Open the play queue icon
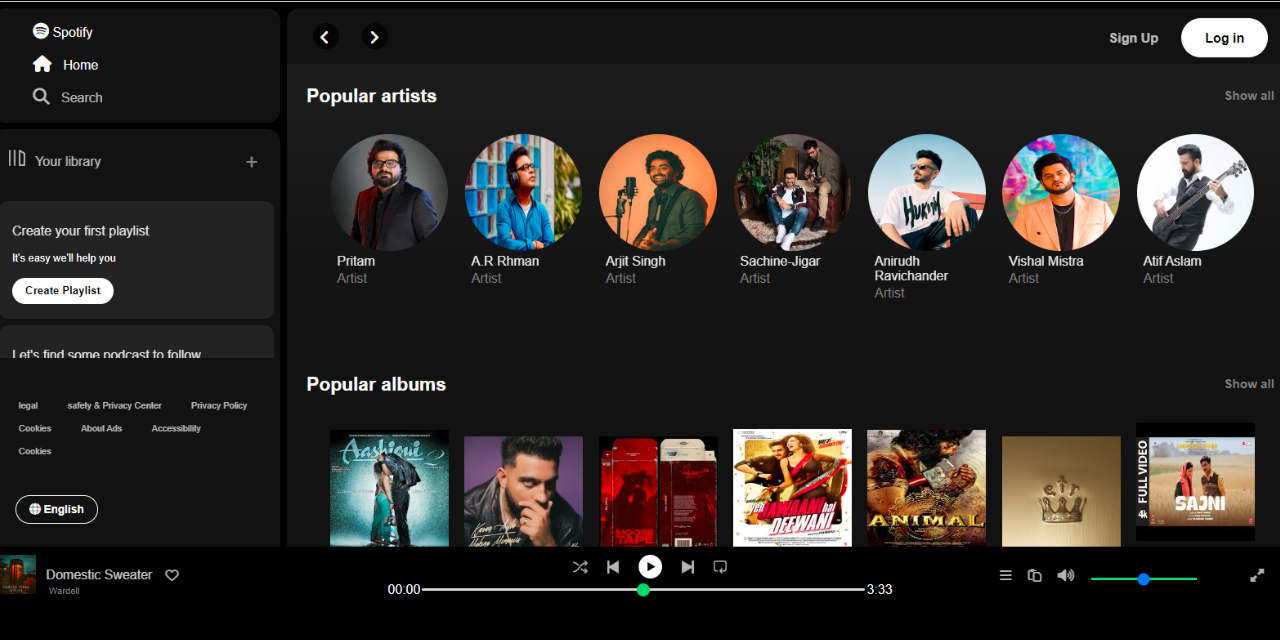The height and width of the screenshot is (640, 1280). (1005, 575)
